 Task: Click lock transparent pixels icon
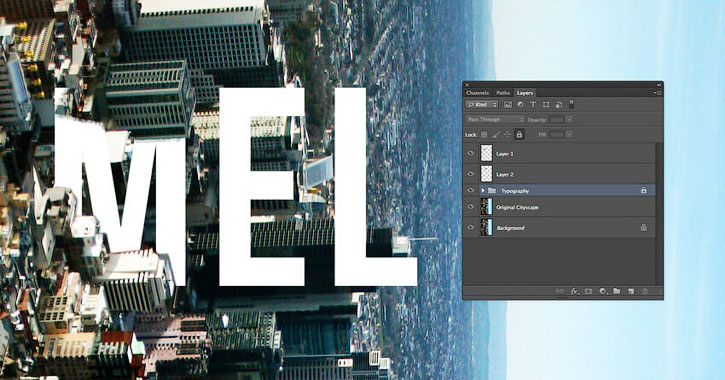[x=484, y=135]
